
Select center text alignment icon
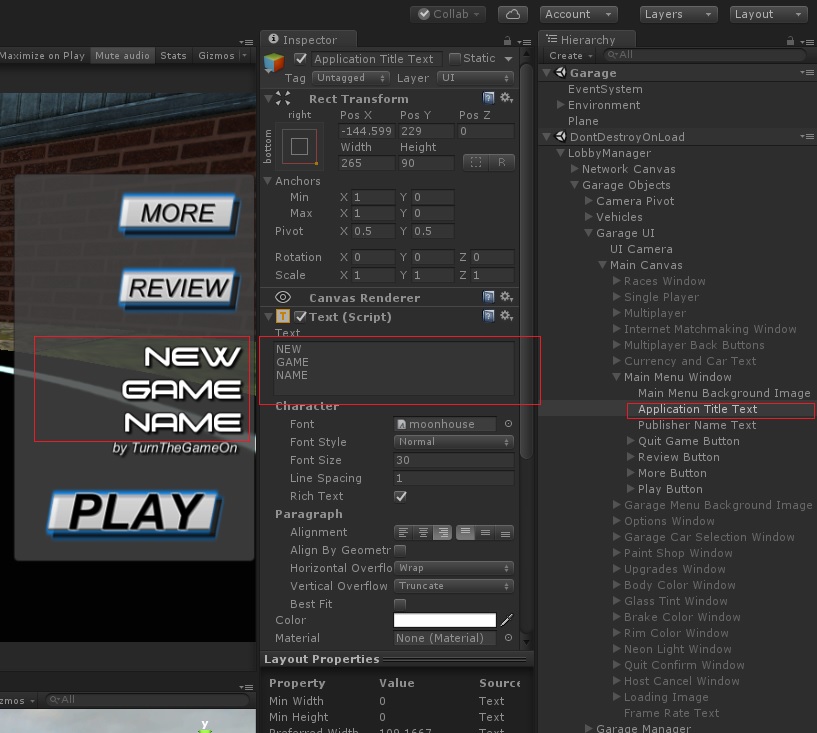point(422,532)
